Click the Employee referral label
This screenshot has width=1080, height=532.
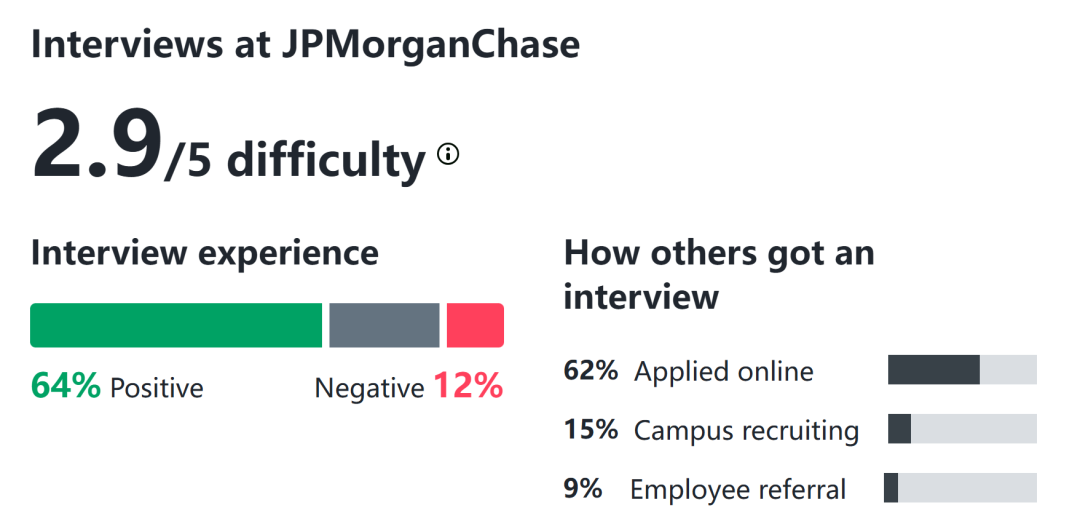pyautogui.click(x=738, y=490)
